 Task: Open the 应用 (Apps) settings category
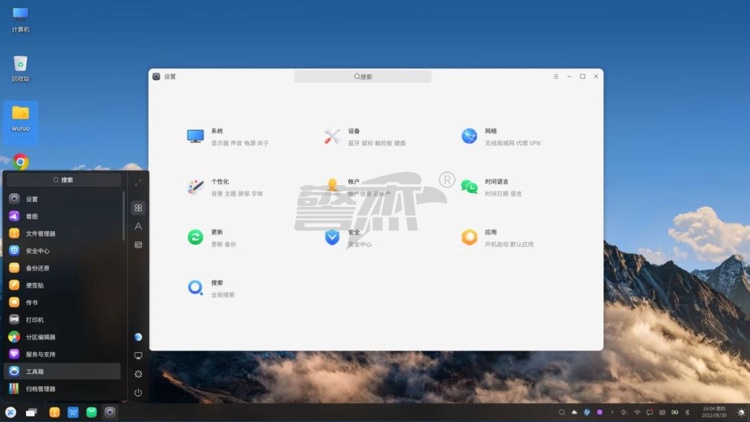(x=469, y=237)
